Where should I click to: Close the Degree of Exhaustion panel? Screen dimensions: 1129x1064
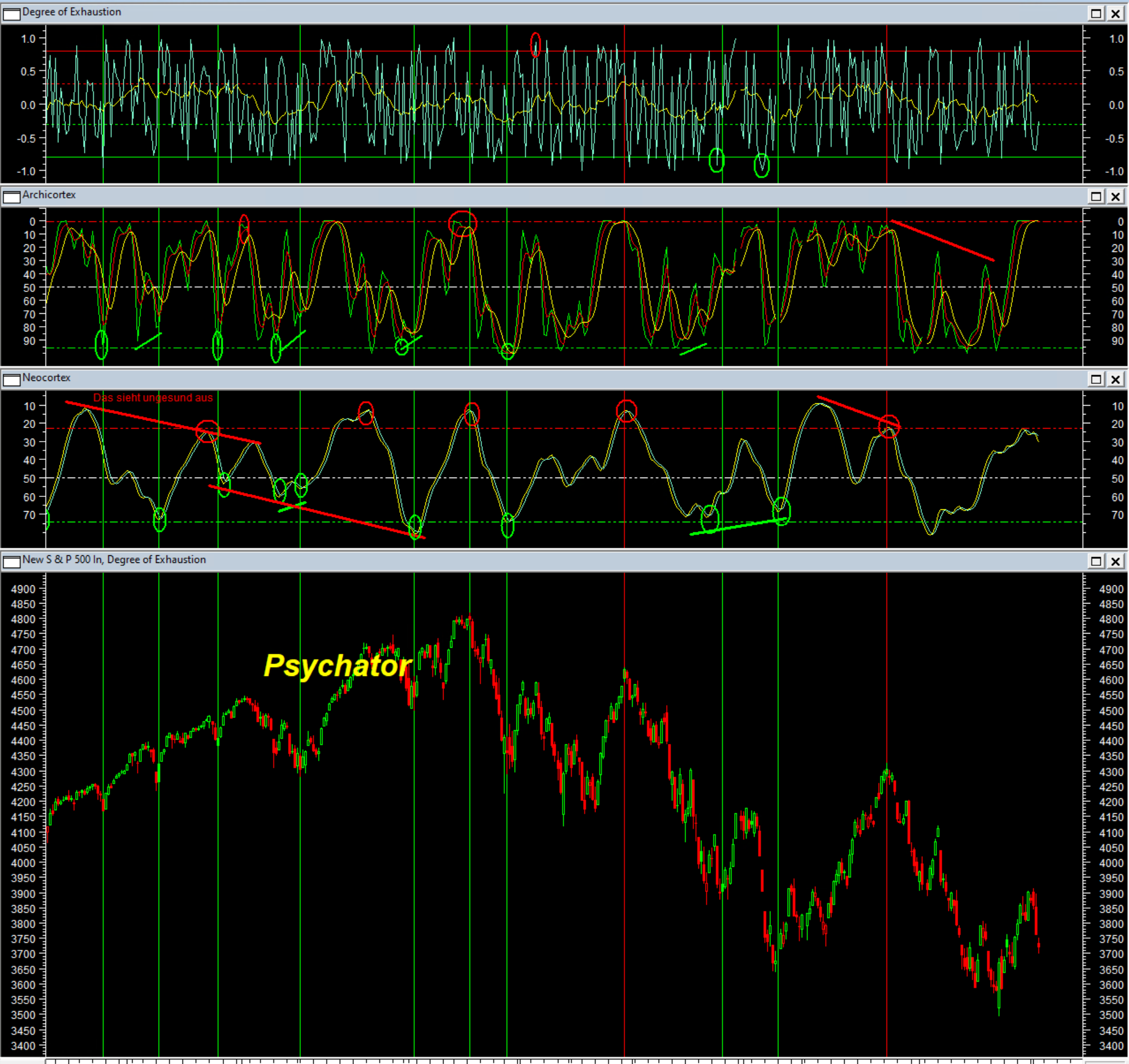point(1115,14)
